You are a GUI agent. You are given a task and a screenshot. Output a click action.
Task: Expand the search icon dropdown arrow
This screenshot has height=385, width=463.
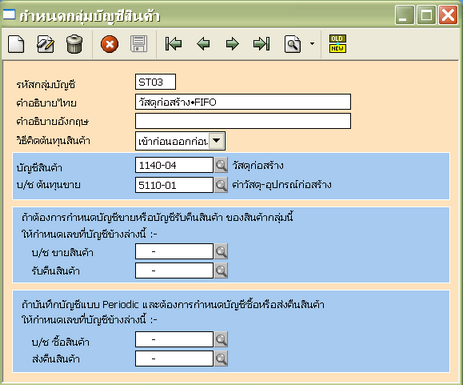[x=312, y=44]
